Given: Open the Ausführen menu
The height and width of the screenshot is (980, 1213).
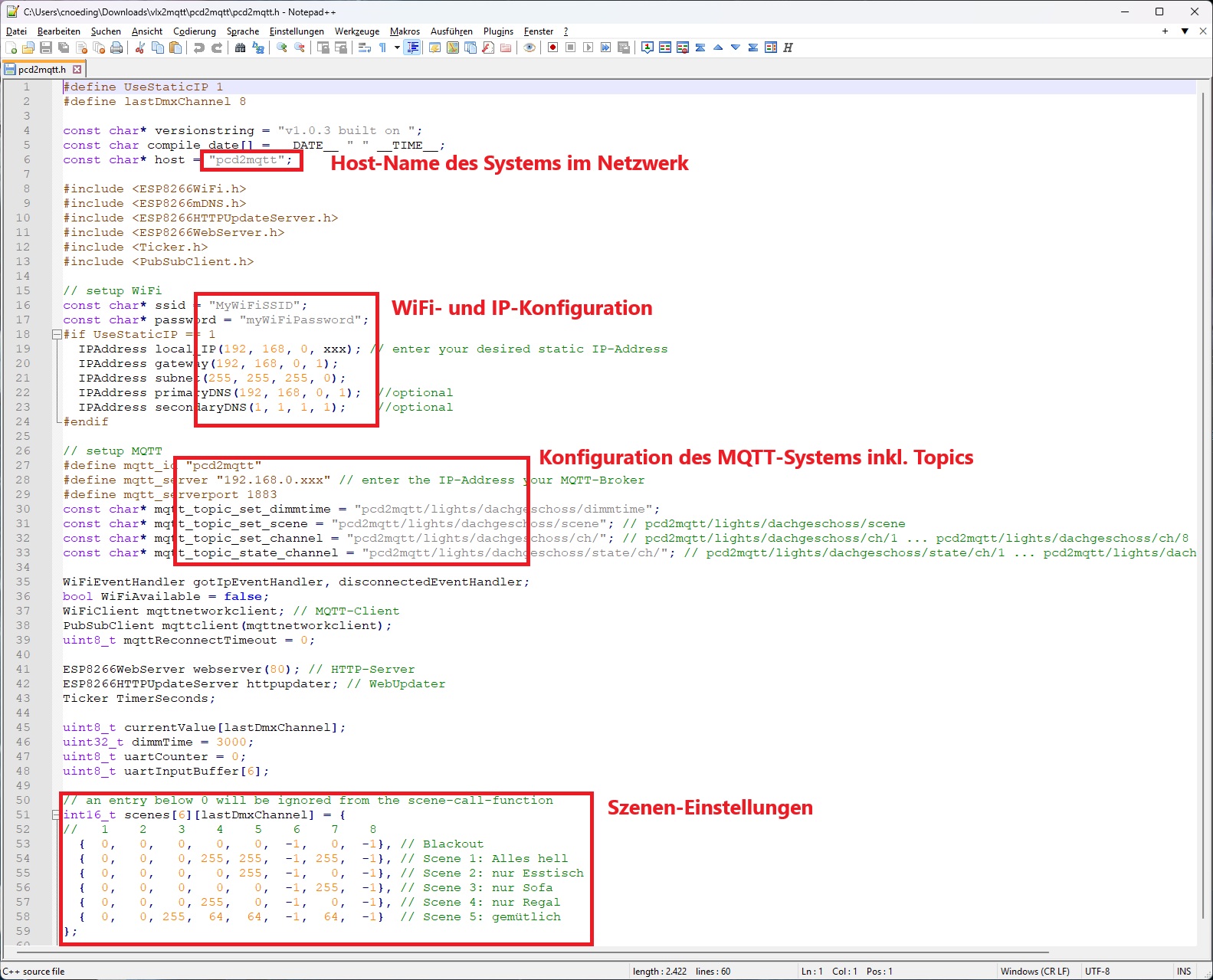Looking at the screenshot, I should [451, 31].
